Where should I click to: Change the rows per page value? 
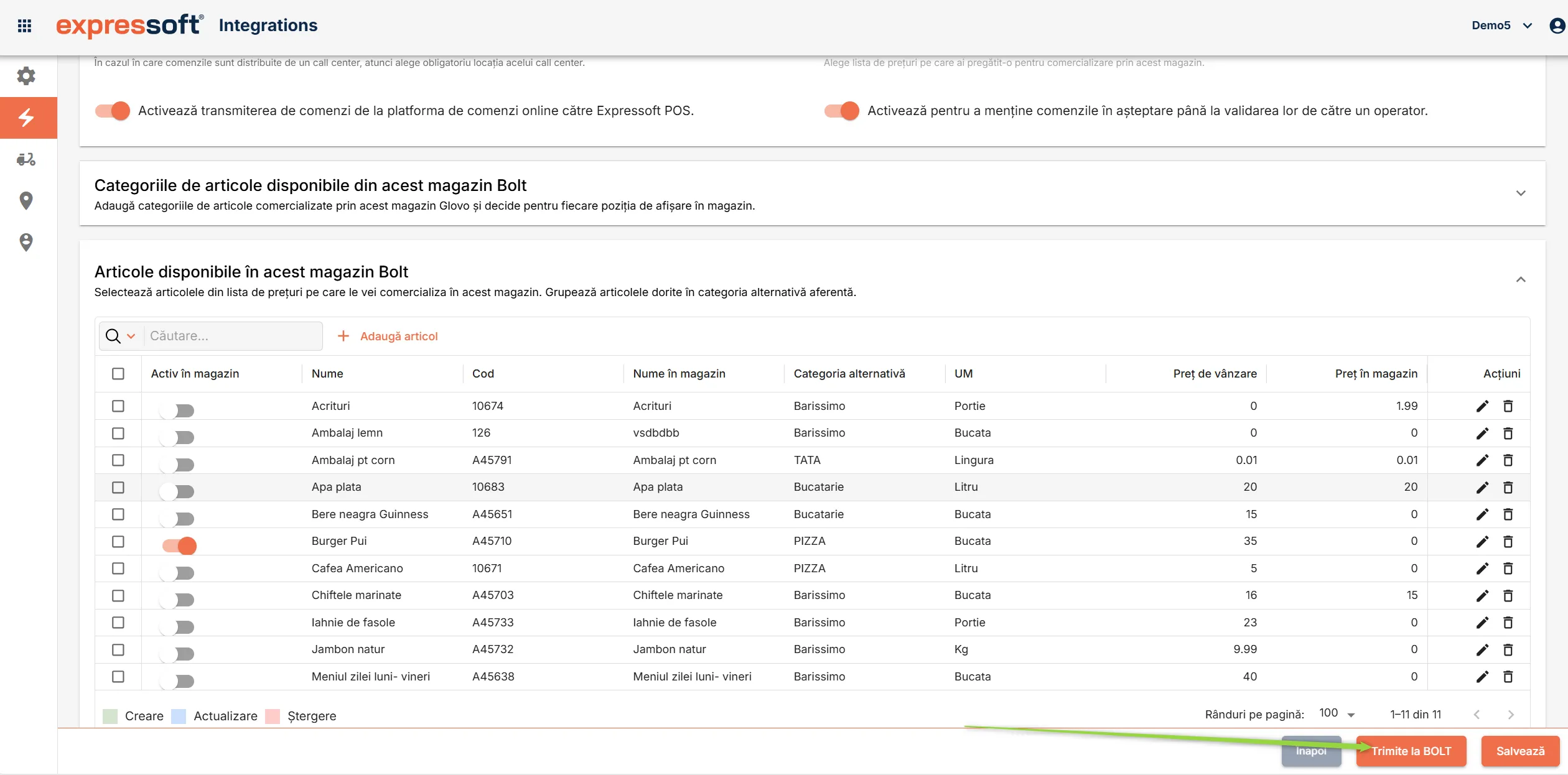point(1337,714)
